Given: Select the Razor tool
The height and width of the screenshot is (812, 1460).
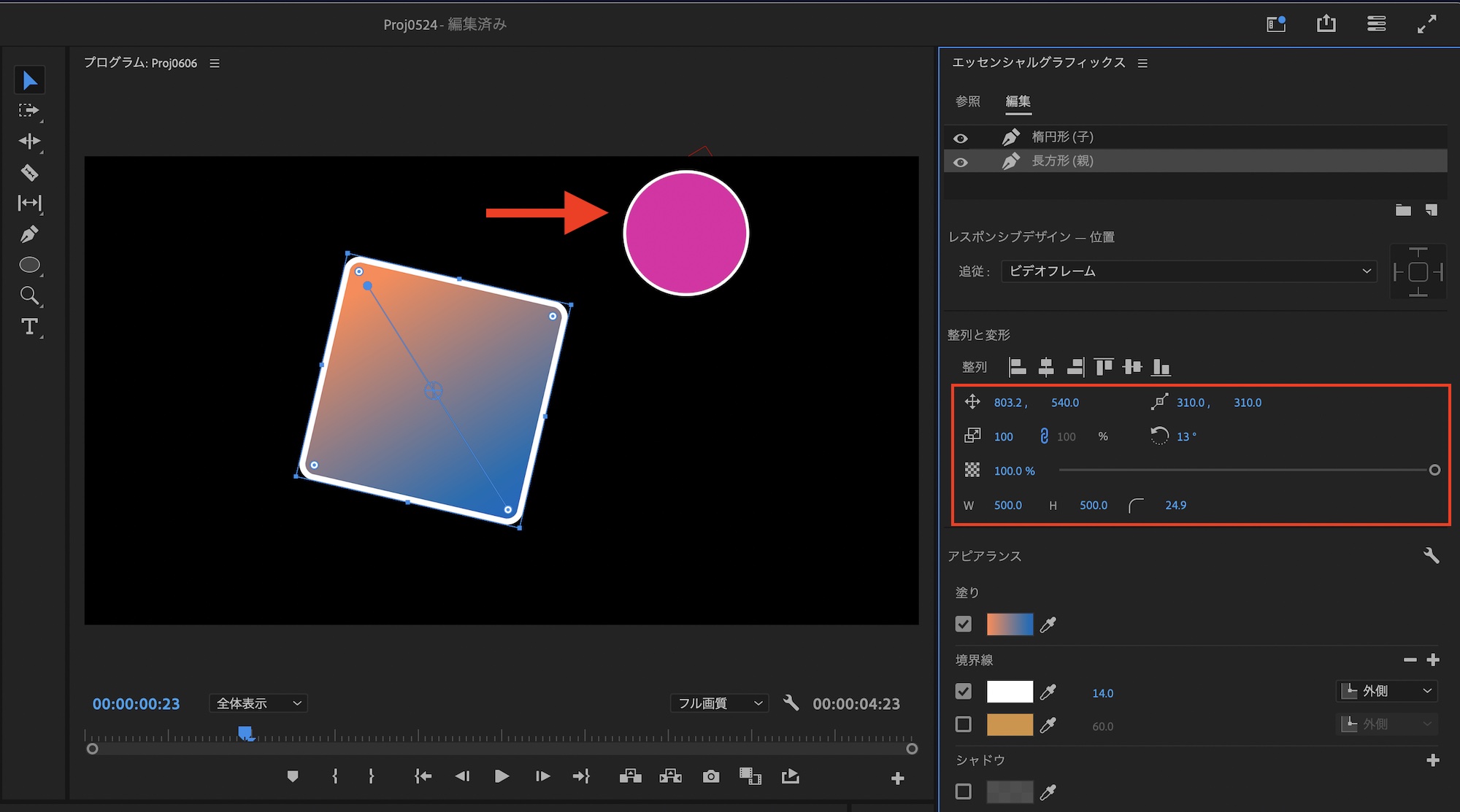Looking at the screenshot, I should (29, 173).
